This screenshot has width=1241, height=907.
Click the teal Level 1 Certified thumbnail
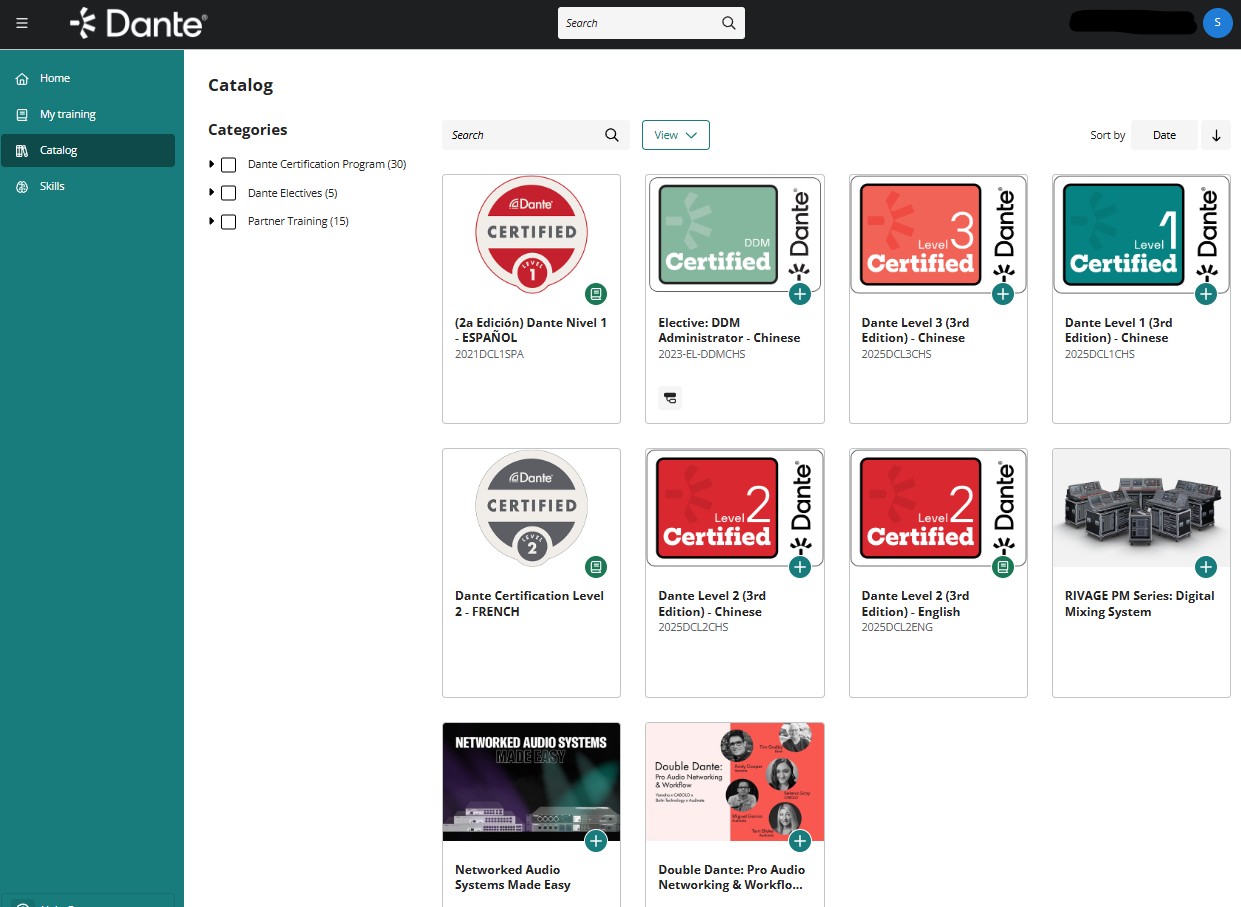(1141, 235)
